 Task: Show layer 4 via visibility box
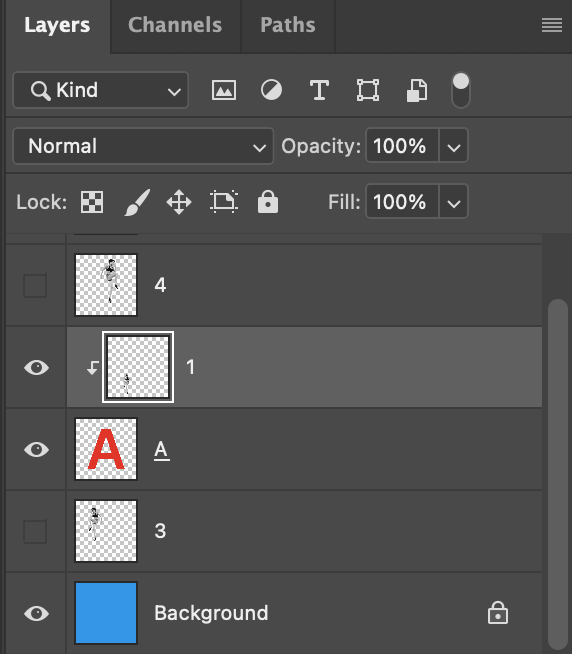coord(35,285)
